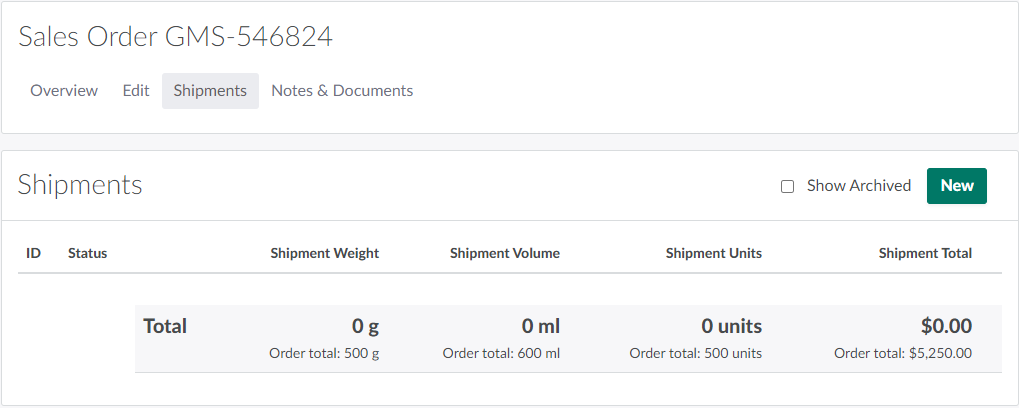Image resolution: width=1019 pixels, height=408 pixels.
Task: Click the ID column header
Action: [33, 253]
